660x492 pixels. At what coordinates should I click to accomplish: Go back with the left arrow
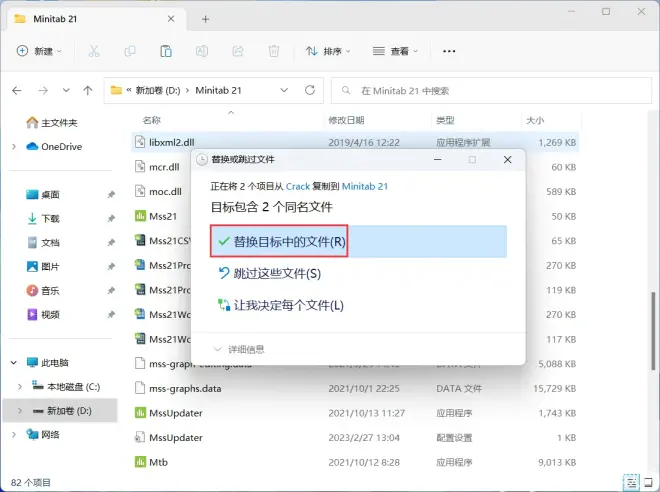point(17,90)
